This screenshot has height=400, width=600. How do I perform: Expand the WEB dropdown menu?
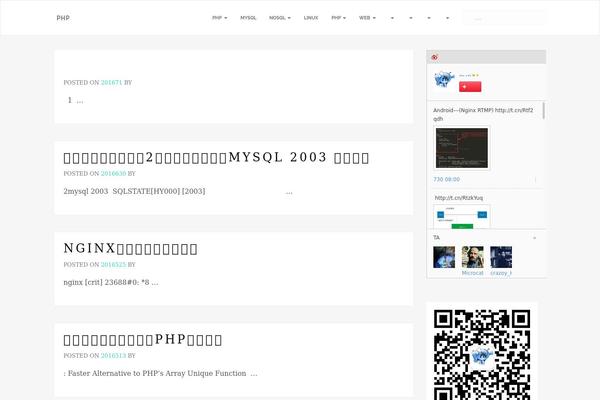367,18
